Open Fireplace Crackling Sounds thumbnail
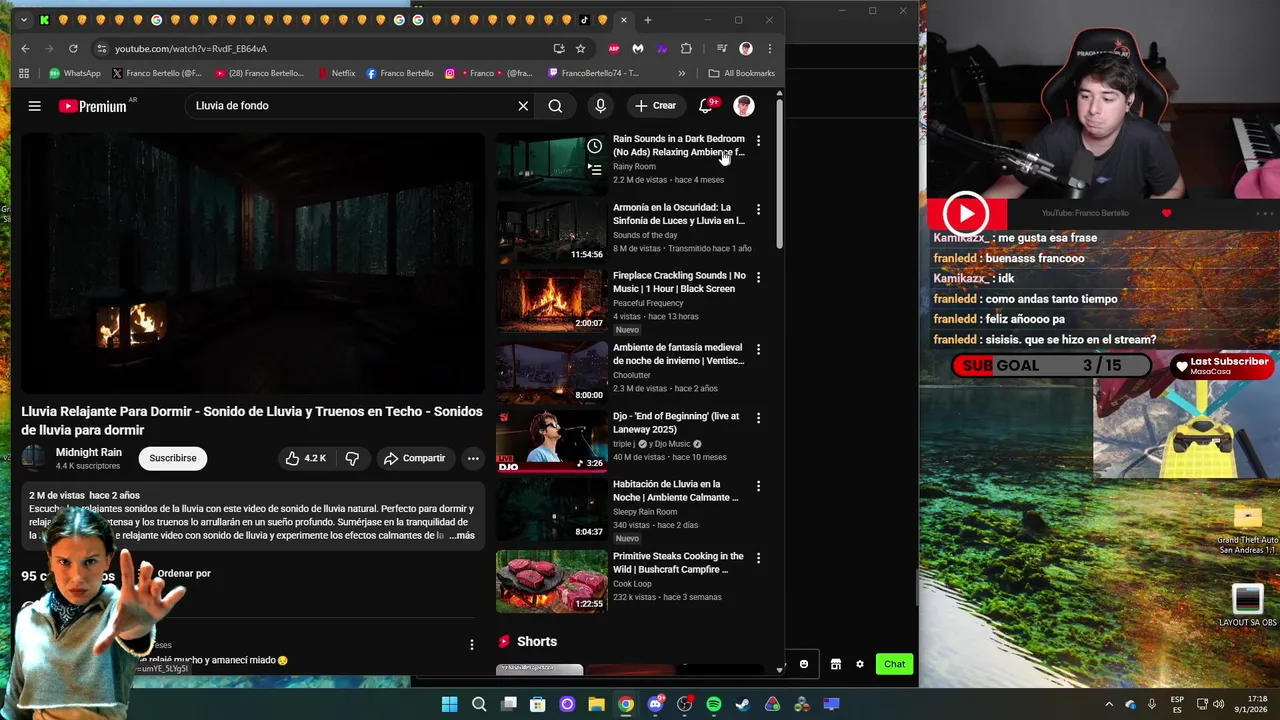 point(551,301)
